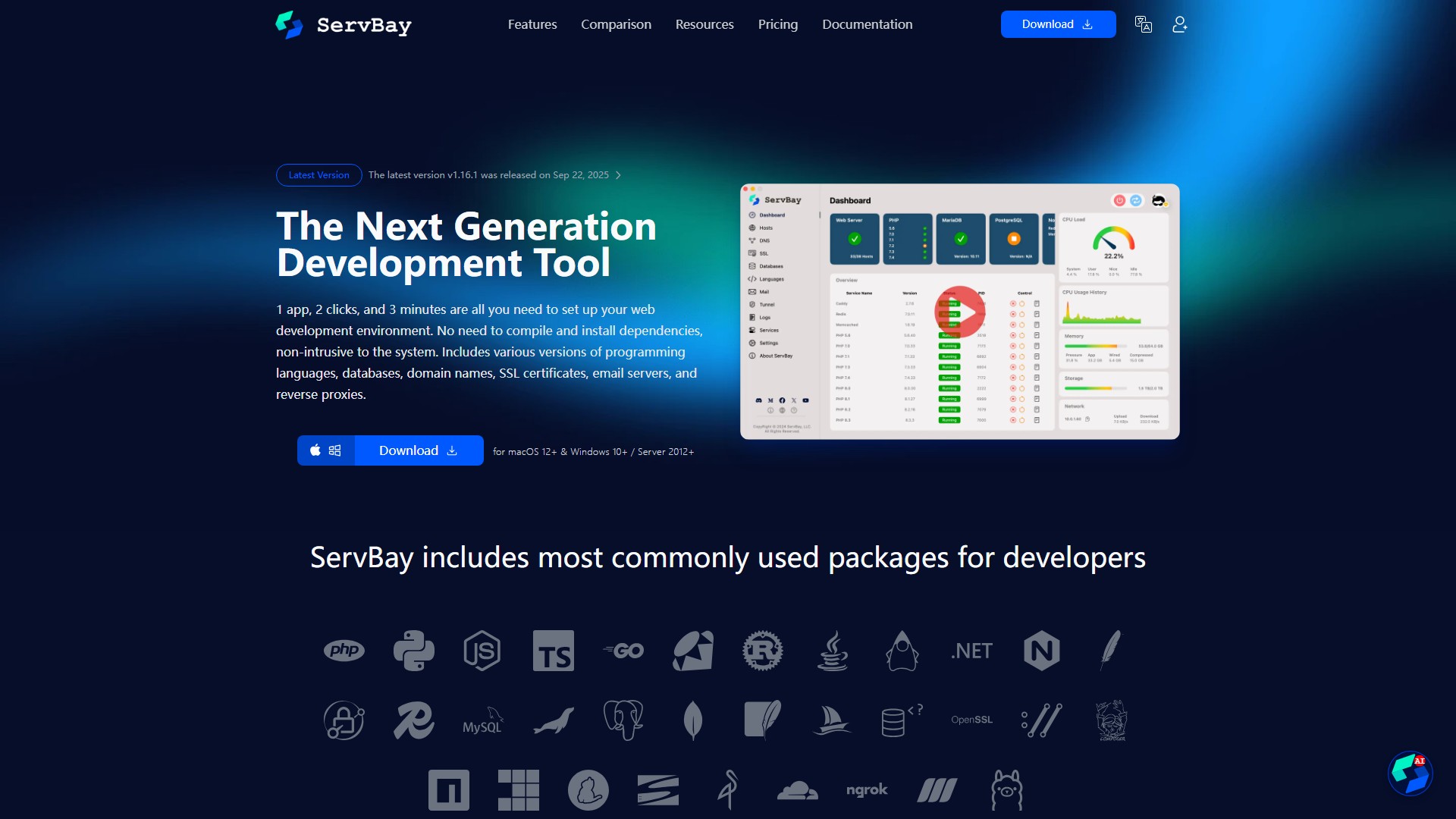This screenshot has height=819, width=1456.
Task: Open the Features menu
Action: click(532, 24)
